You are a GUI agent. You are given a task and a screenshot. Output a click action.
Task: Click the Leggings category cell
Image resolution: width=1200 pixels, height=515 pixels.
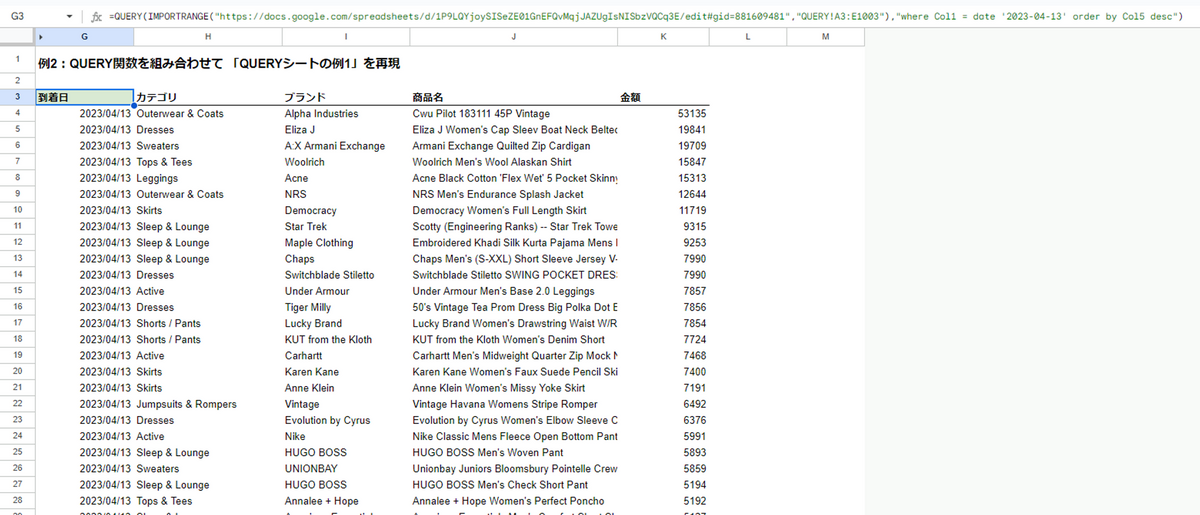pyautogui.click(x=207, y=178)
